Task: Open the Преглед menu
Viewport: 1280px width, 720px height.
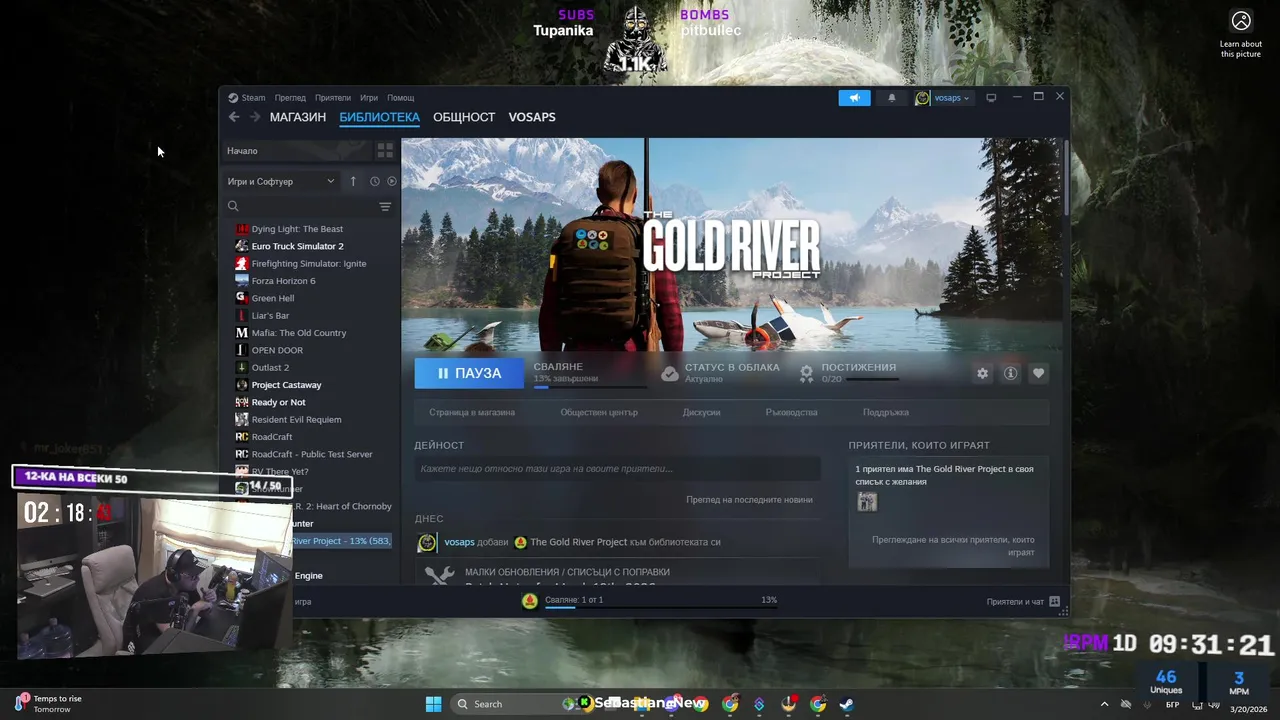Action: (x=290, y=98)
